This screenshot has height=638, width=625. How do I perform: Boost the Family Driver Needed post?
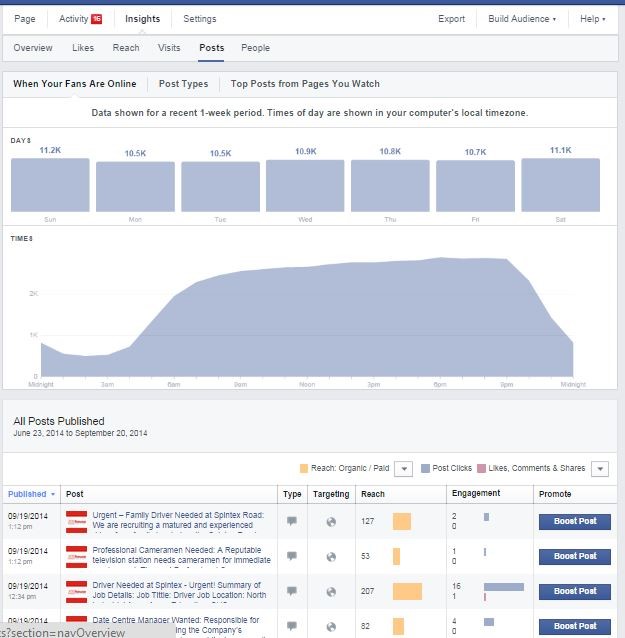coord(575,521)
